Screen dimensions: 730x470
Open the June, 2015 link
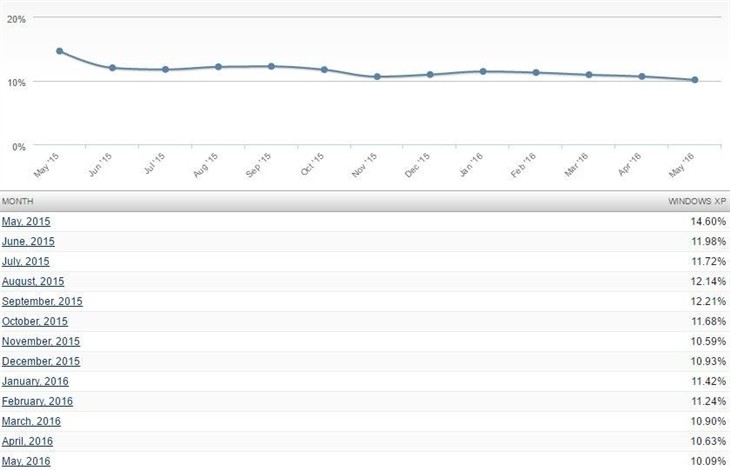(x=28, y=242)
